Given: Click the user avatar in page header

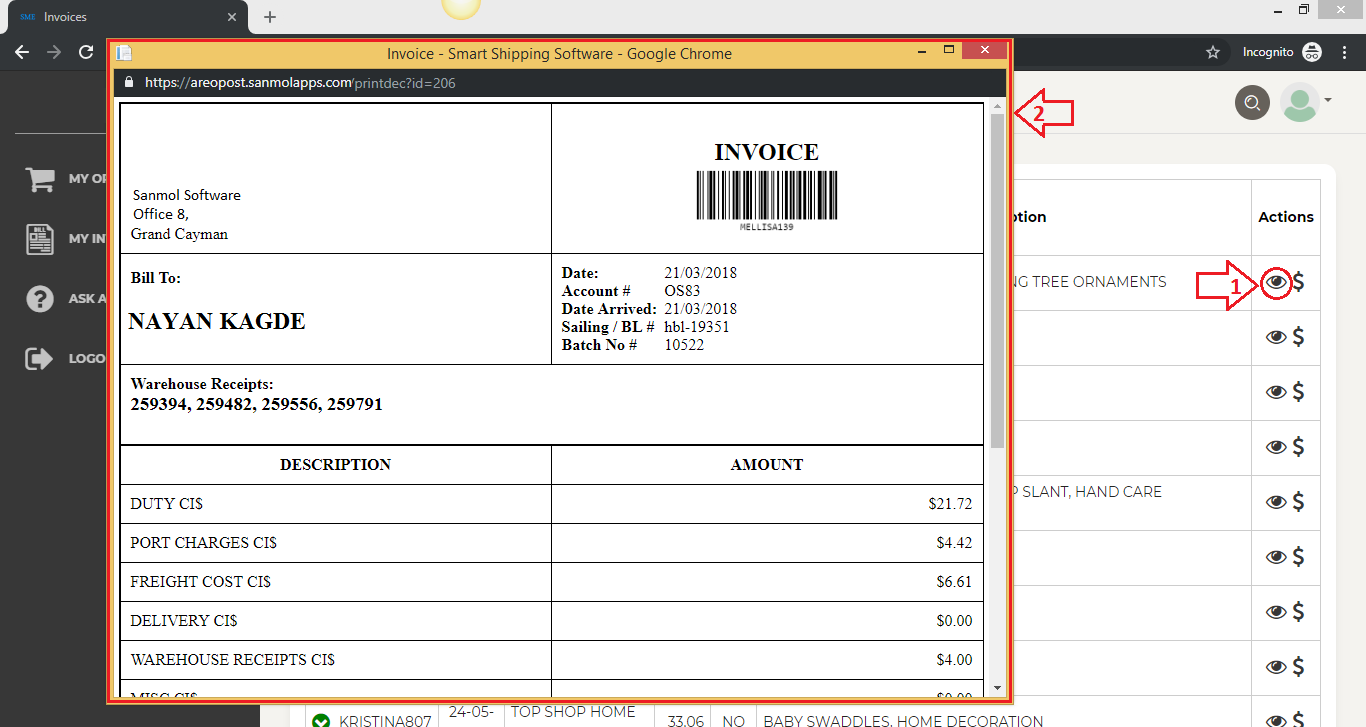Looking at the screenshot, I should pos(1300,102).
